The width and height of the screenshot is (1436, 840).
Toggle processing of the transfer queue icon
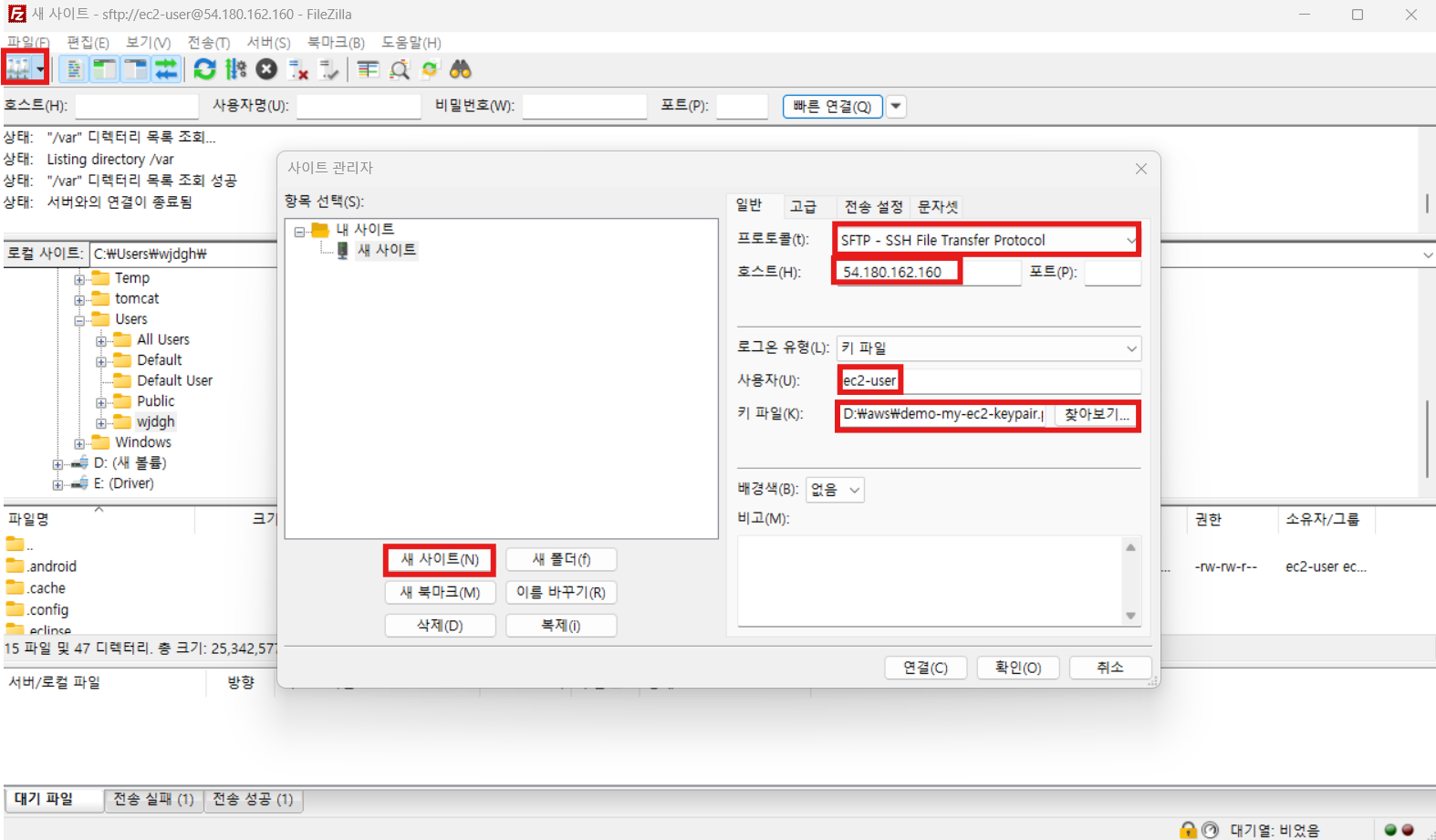(x=236, y=69)
